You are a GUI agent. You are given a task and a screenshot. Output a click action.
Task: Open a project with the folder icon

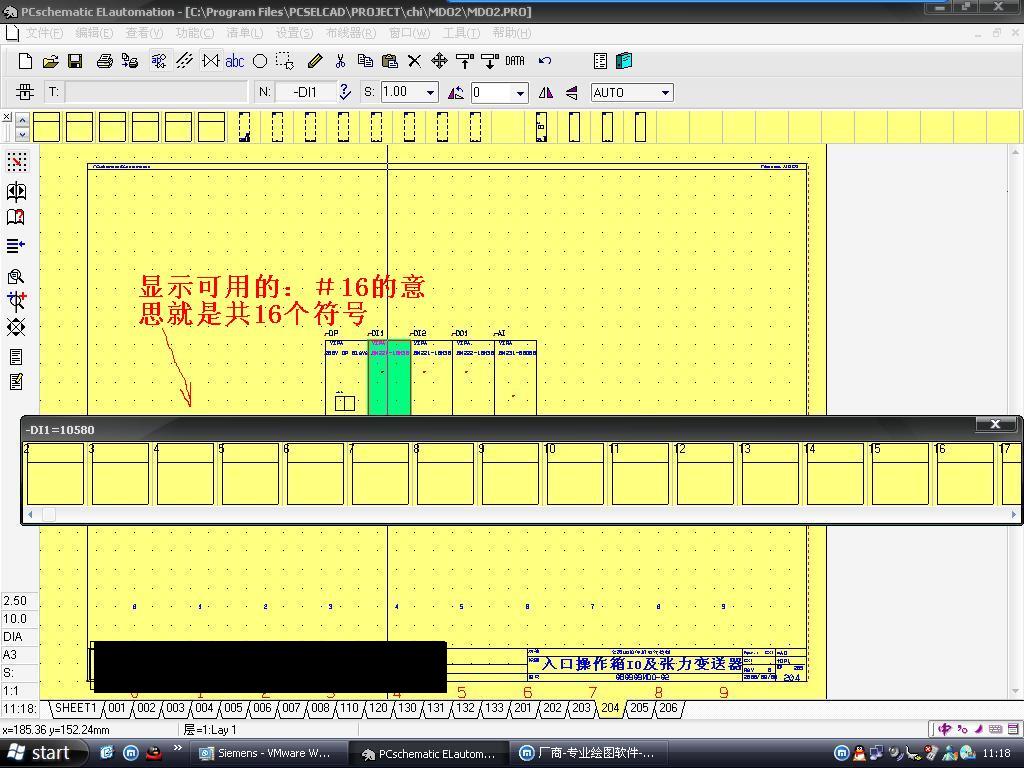pyautogui.click(x=50, y=61)
